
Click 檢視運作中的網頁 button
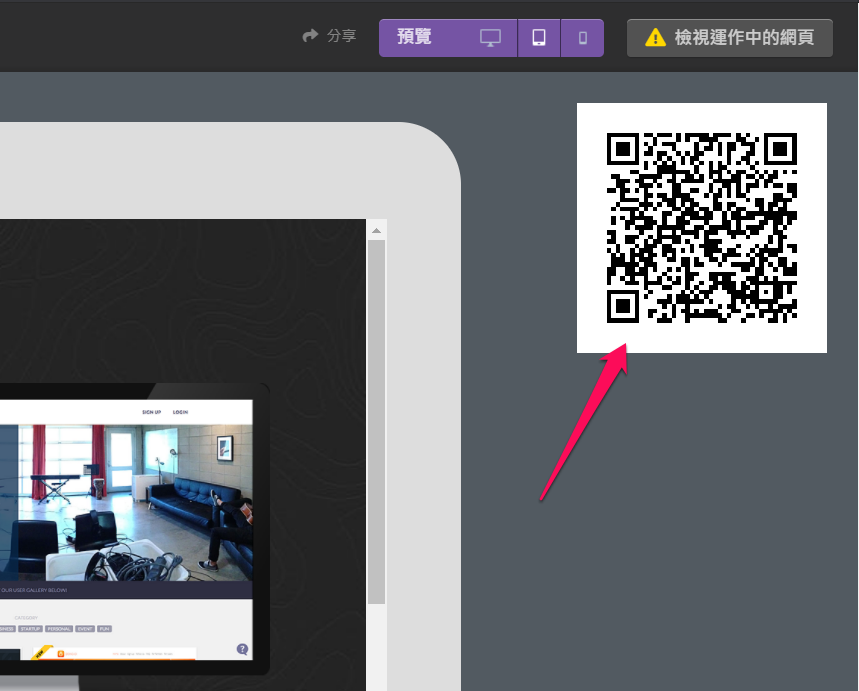[730, 38]
